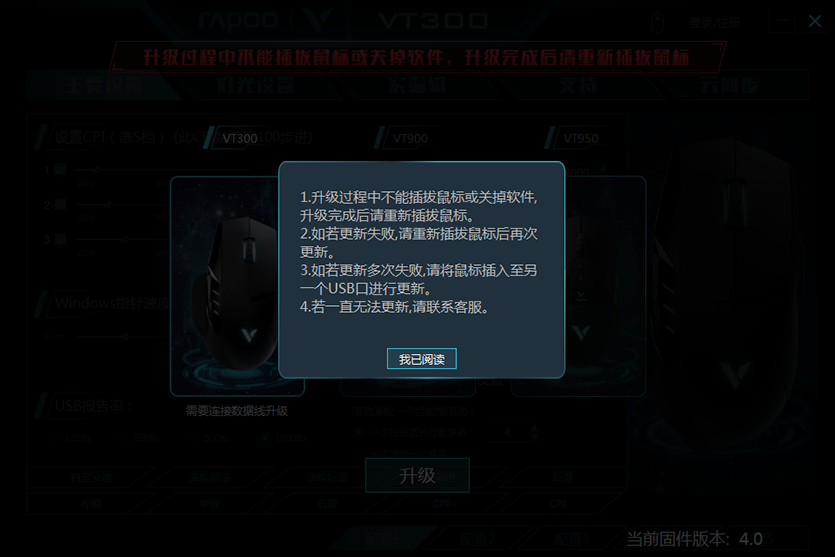The height and width of the screenshot is (557, 835).
Task: Click the 升级 upgrade button
Action: click(x=418, y=475)
